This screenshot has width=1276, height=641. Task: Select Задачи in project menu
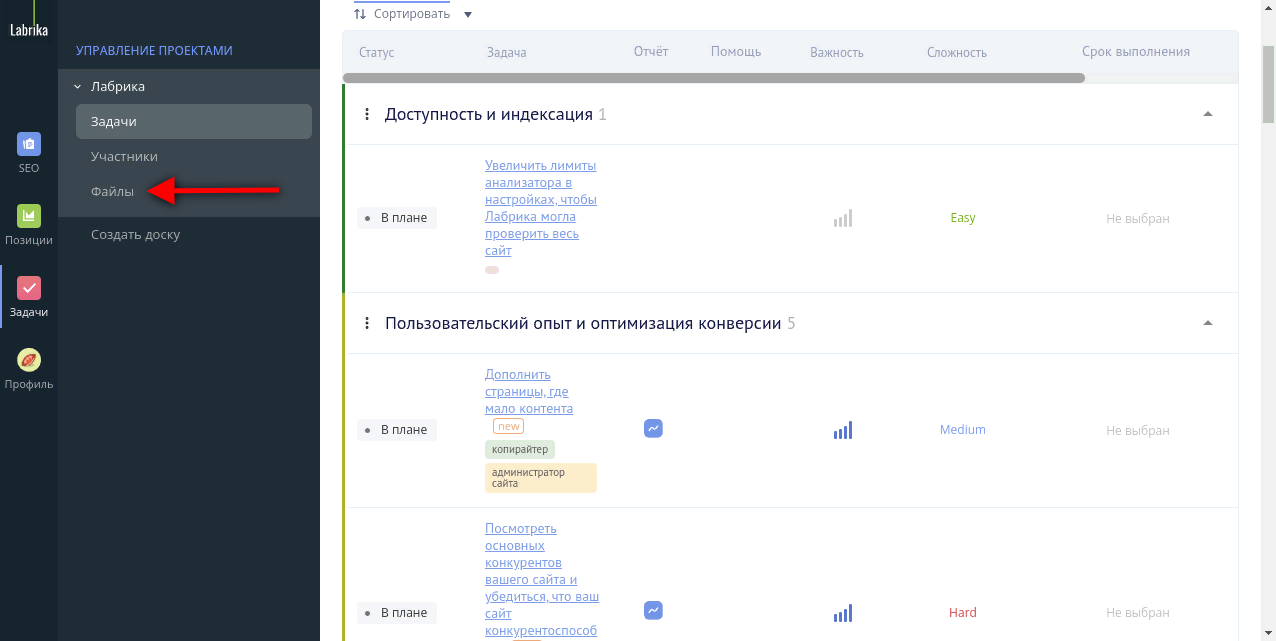click(194, 121)
